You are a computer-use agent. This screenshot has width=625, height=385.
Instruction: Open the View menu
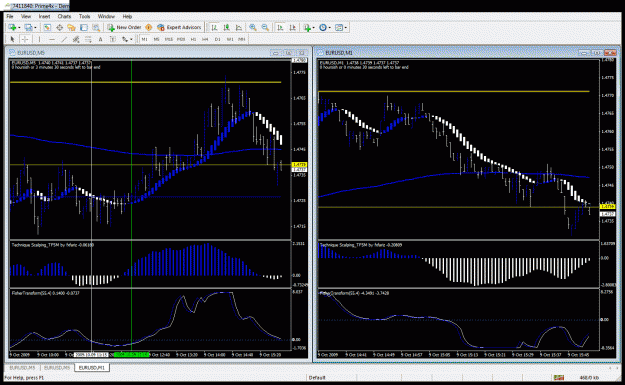coord(26,16)
